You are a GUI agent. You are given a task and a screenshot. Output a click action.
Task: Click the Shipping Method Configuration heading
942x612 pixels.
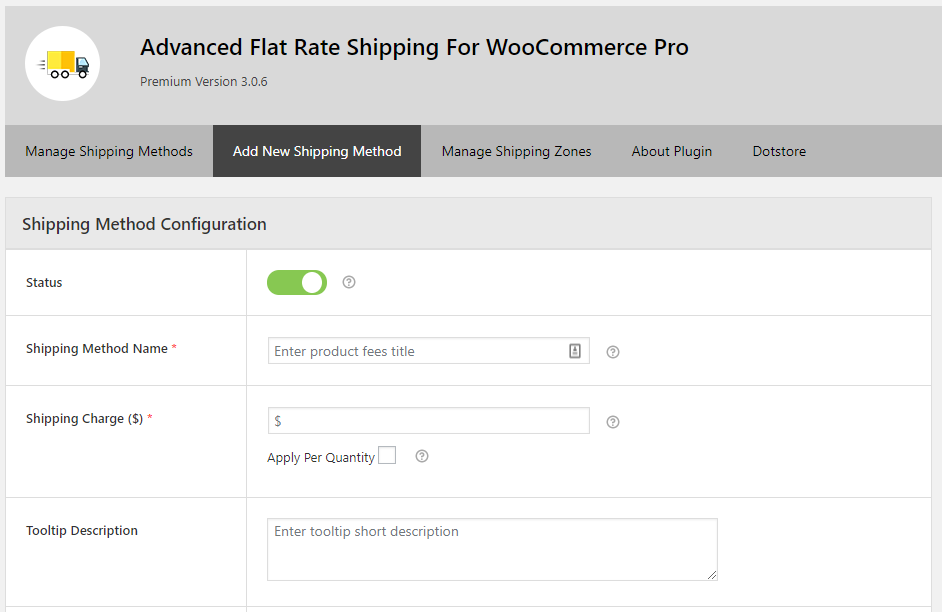pos(144,224)
